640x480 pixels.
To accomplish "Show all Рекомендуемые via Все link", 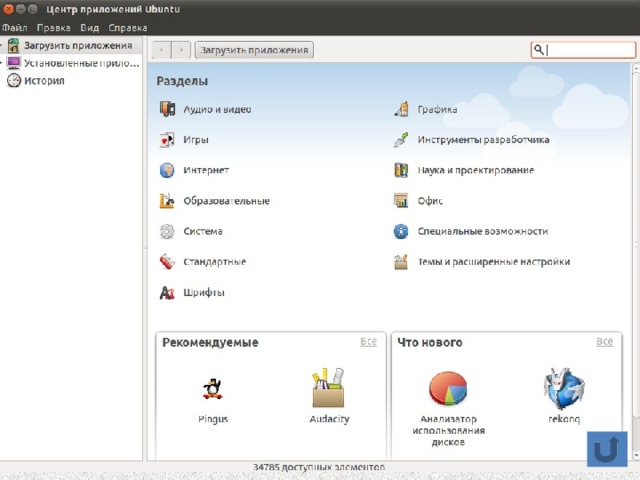I will 368,342.
